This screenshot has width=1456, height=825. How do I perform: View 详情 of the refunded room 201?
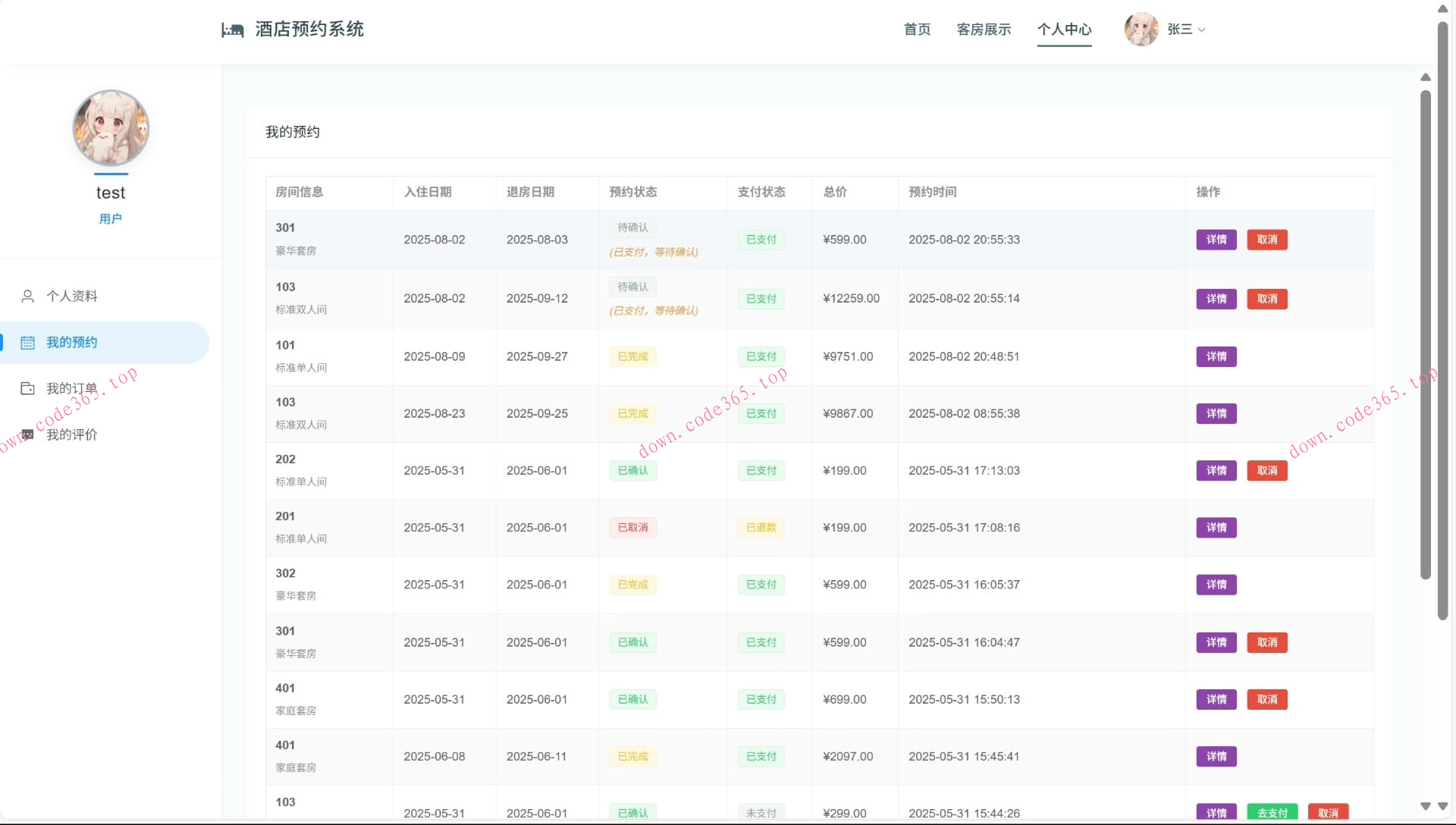(x=1216, y=528)
